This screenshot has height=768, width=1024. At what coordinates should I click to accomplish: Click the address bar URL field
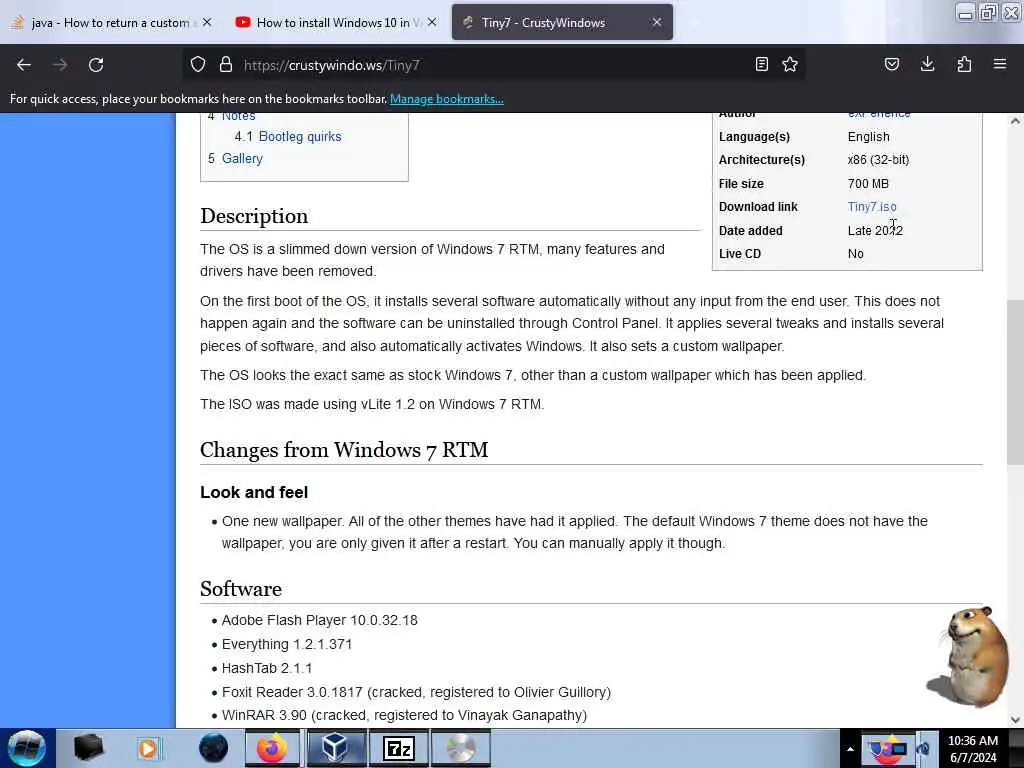pyautogui.click(x=496, y=65)
